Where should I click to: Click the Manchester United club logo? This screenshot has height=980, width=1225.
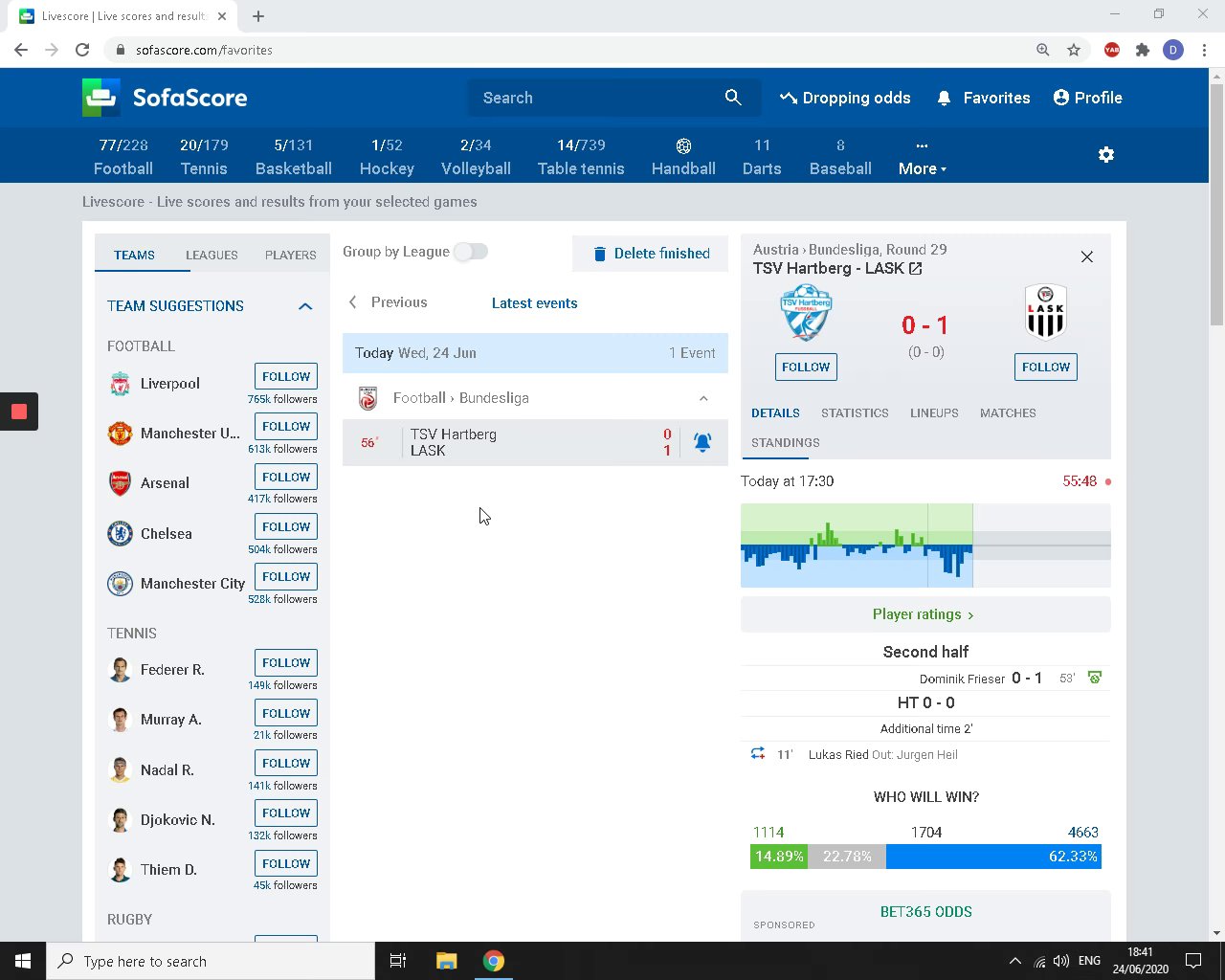coord(120,434)
